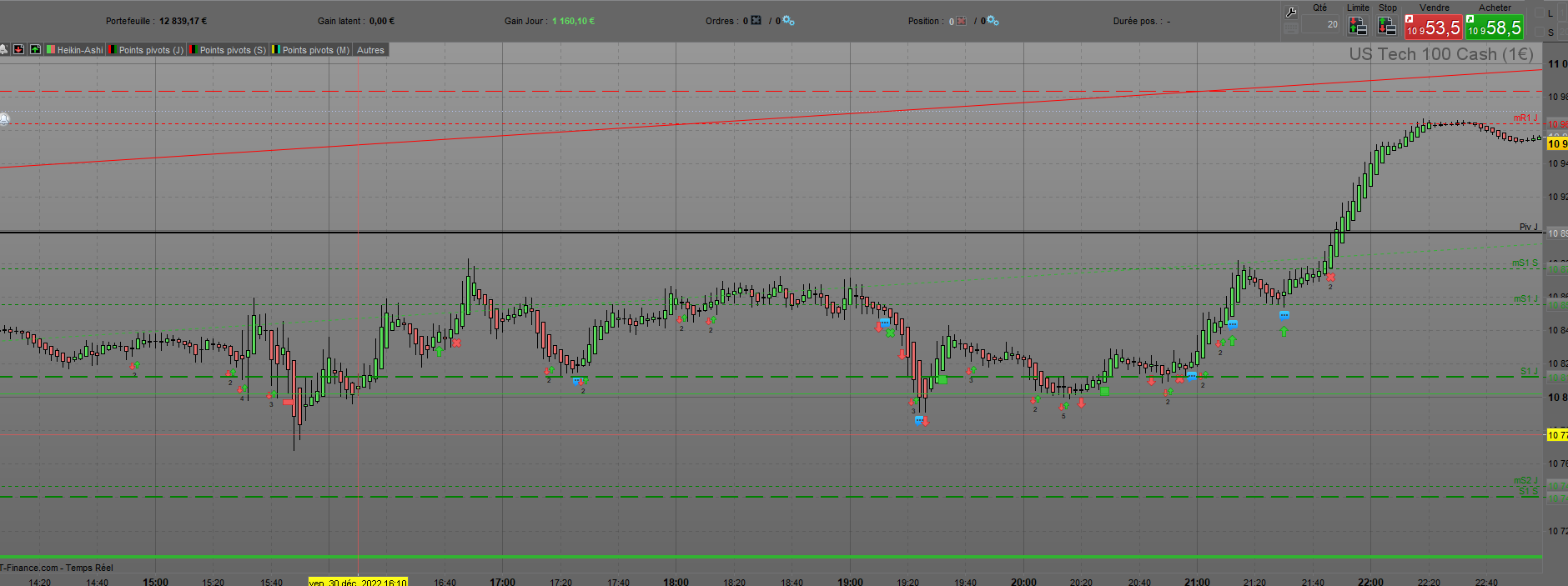Open the Points pivots (J) tab

pyautogui.click(x=146, y=50)
